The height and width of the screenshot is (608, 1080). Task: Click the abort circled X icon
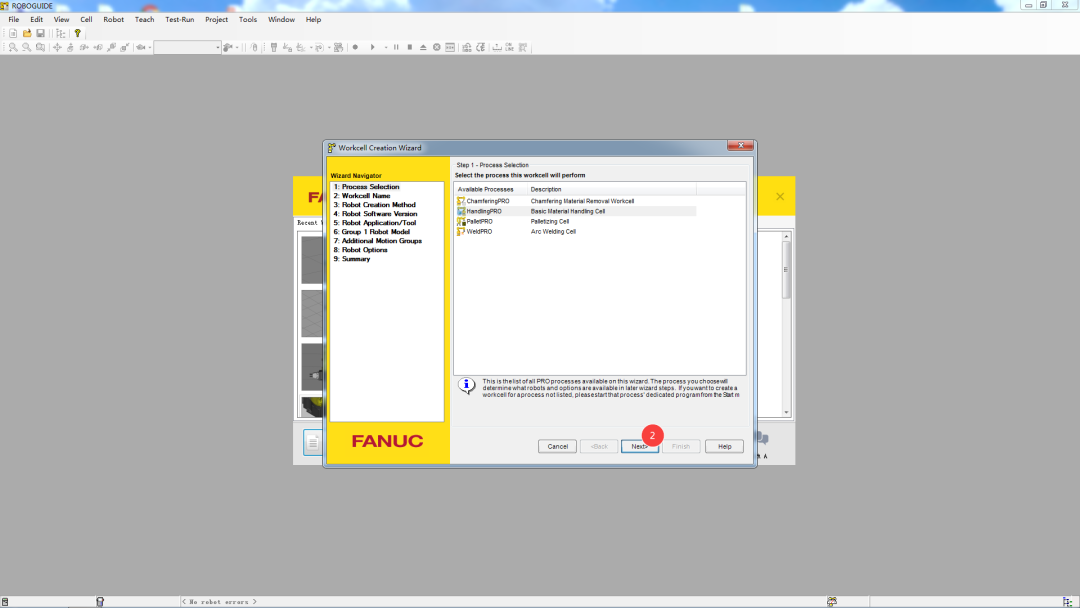pyautogui.click(x=437, y=48)
